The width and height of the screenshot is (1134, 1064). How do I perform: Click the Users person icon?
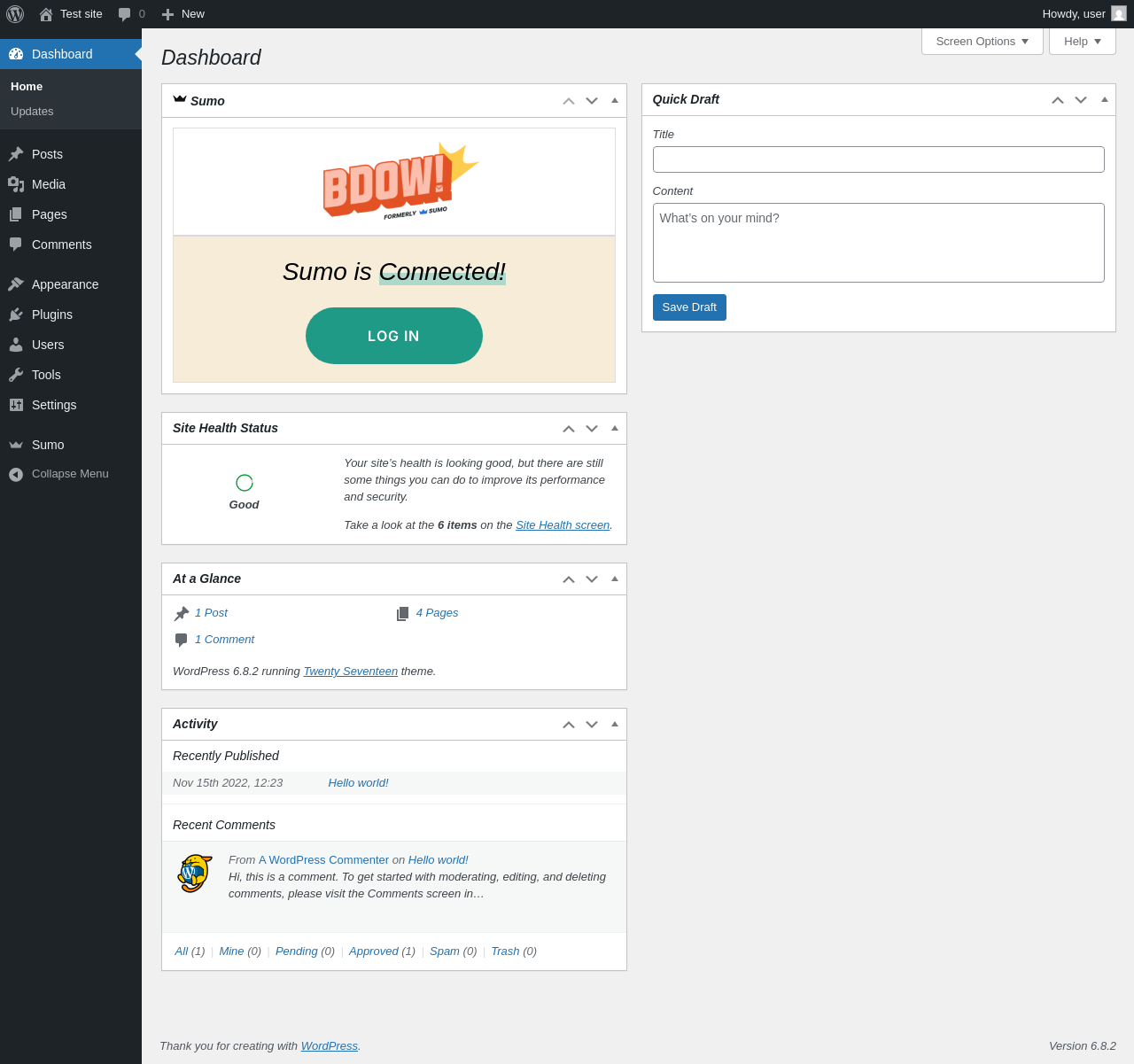[16, 345]
